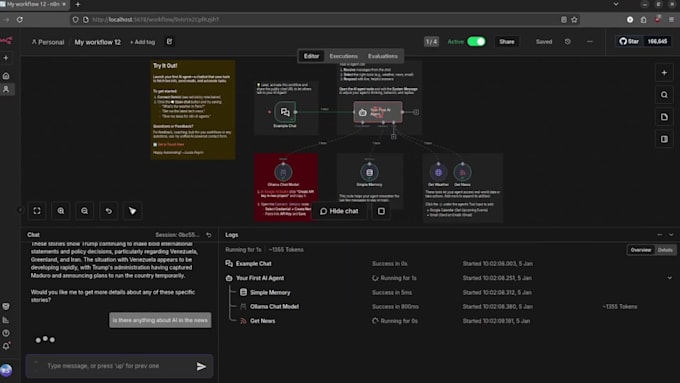This screenshot has height=383, width=680.
Task: Click the 1/4 progress indicator
Action: (431, 42)
